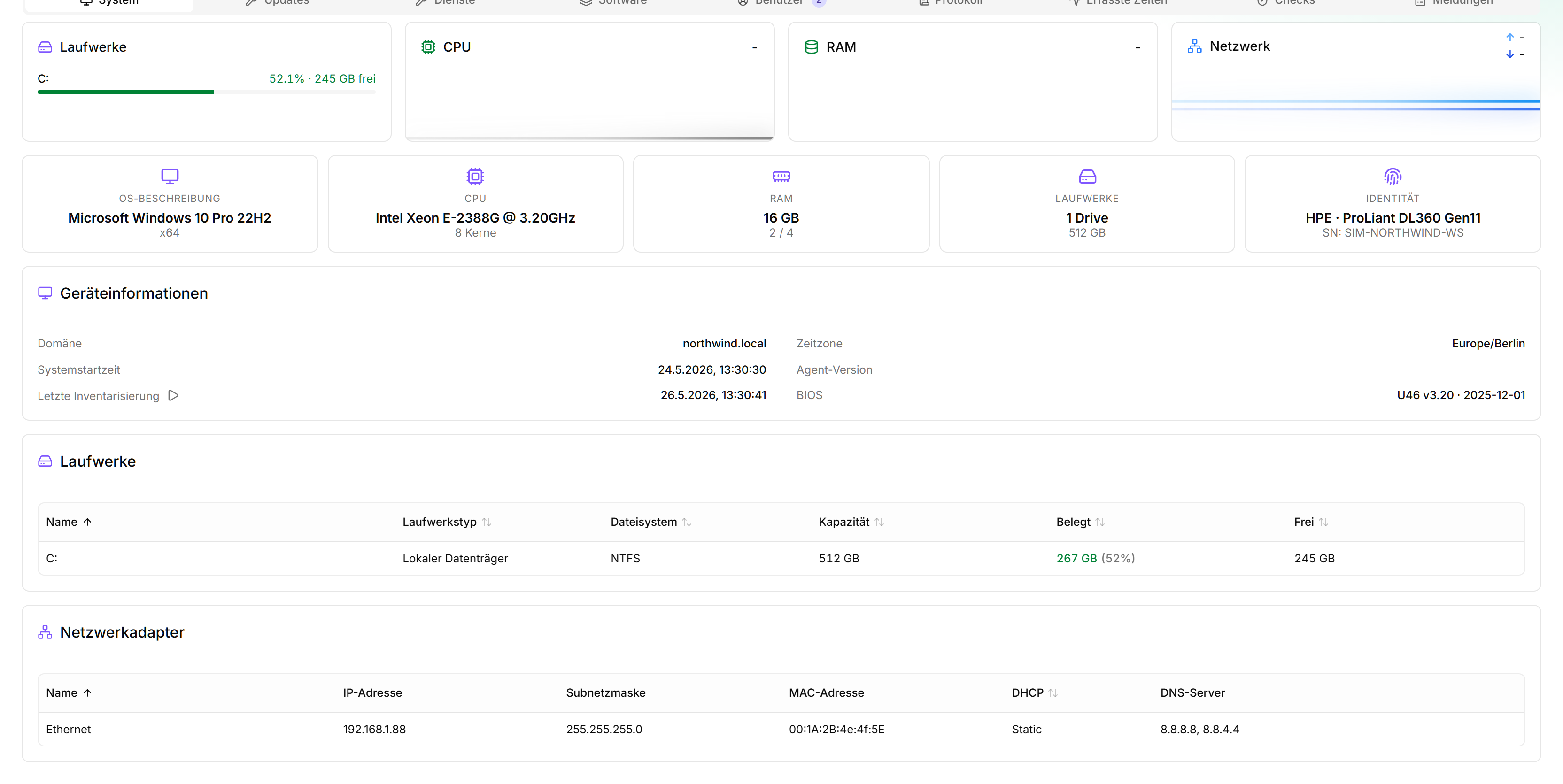Click the Subnetzmaske column header
Screen dimensions: 1563x784
pos(605,693)
